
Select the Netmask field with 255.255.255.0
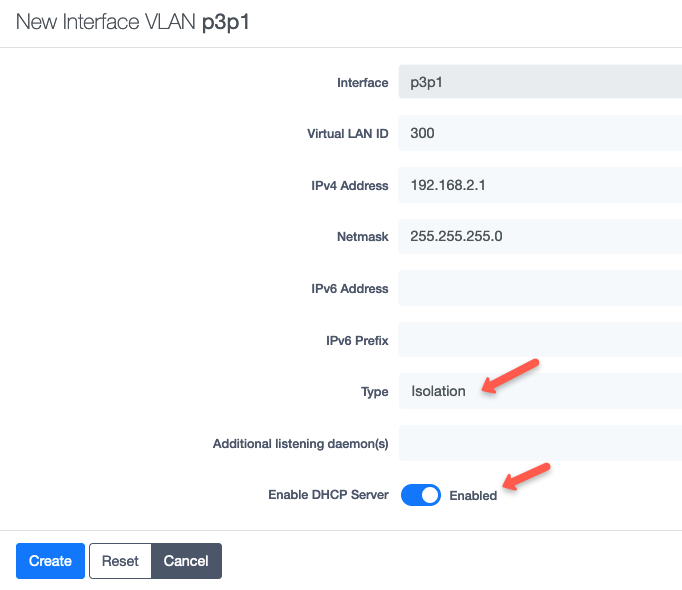(x=540, y=237)
